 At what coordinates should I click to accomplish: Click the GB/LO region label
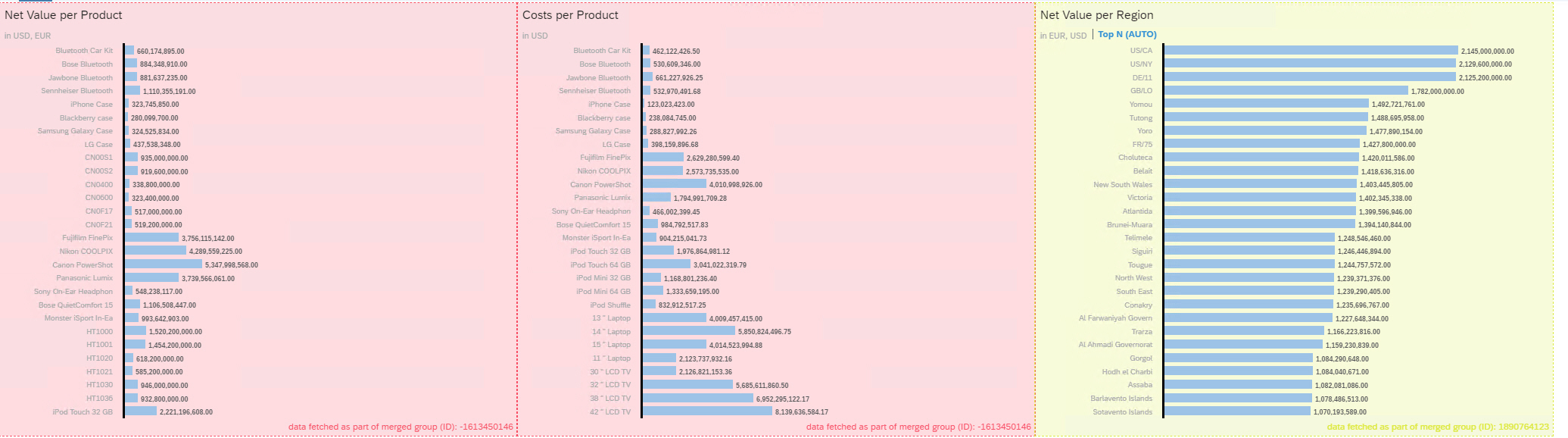pos(1141,91)
